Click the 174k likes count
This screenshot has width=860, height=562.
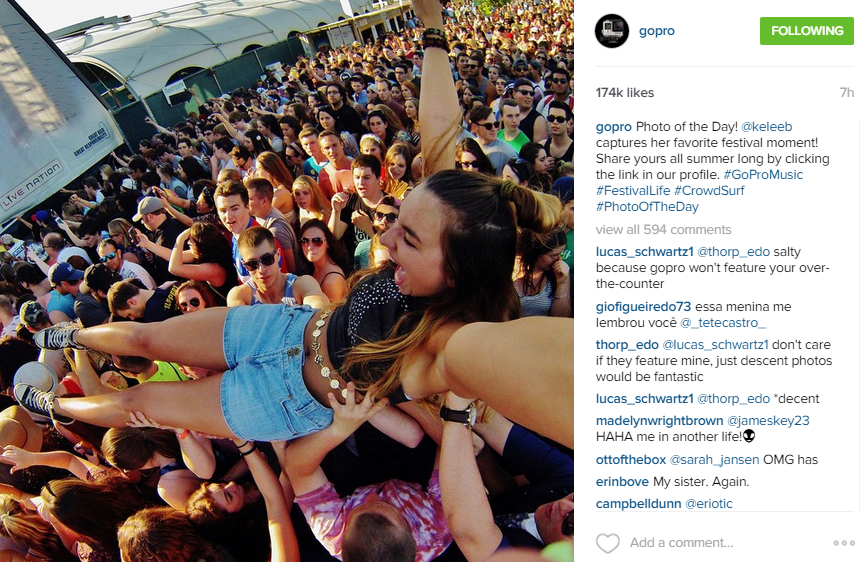(625, 93)
